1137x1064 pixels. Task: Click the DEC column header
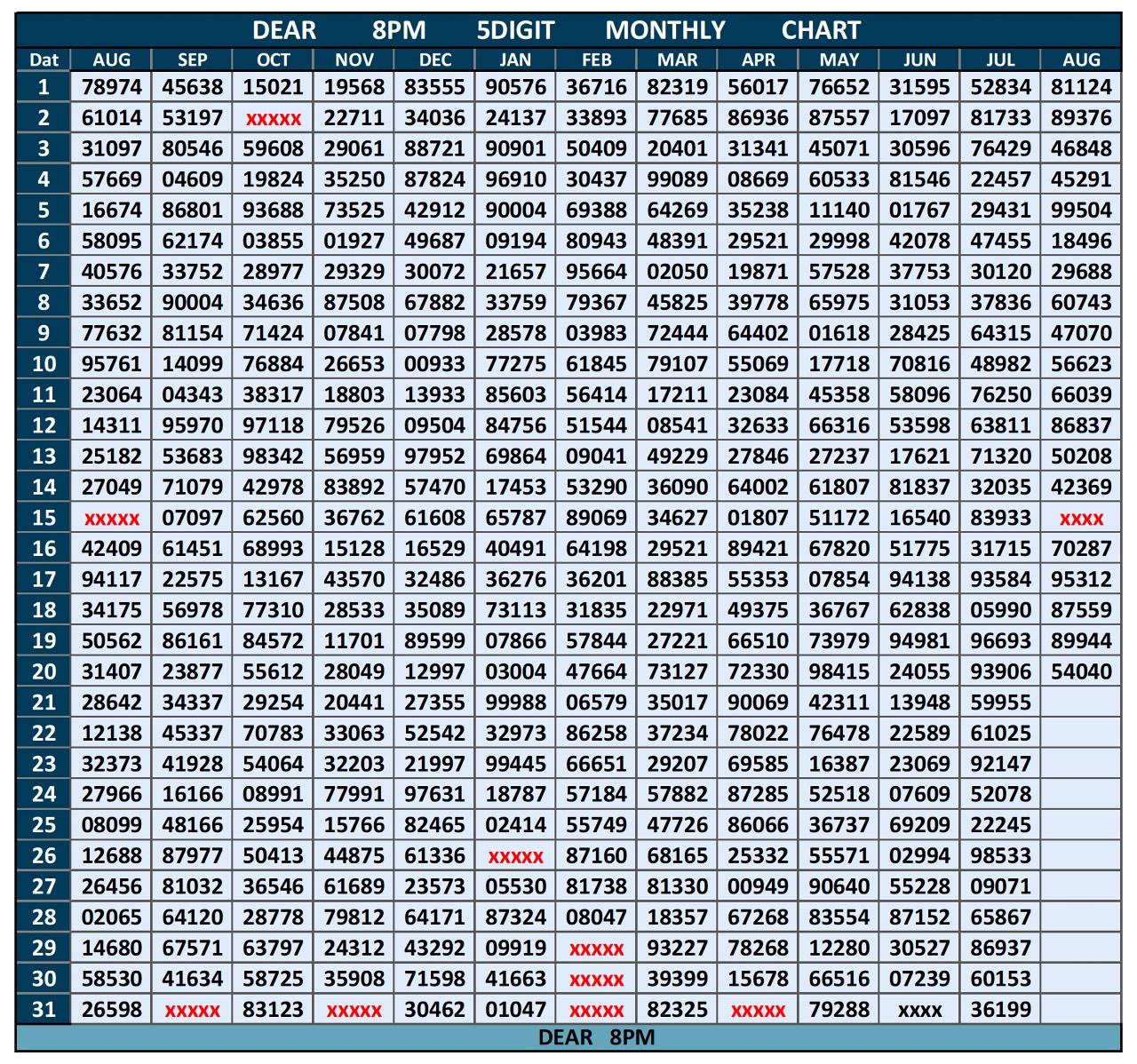434,60
